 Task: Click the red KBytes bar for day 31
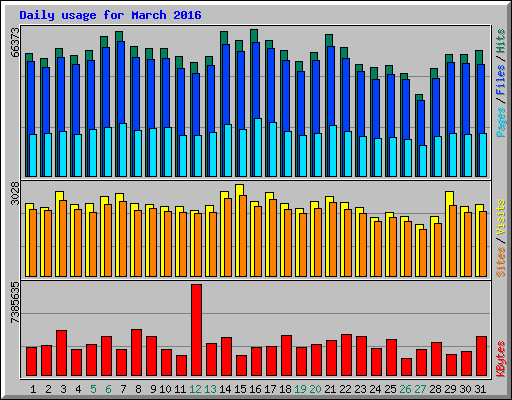tap(481, 356)
